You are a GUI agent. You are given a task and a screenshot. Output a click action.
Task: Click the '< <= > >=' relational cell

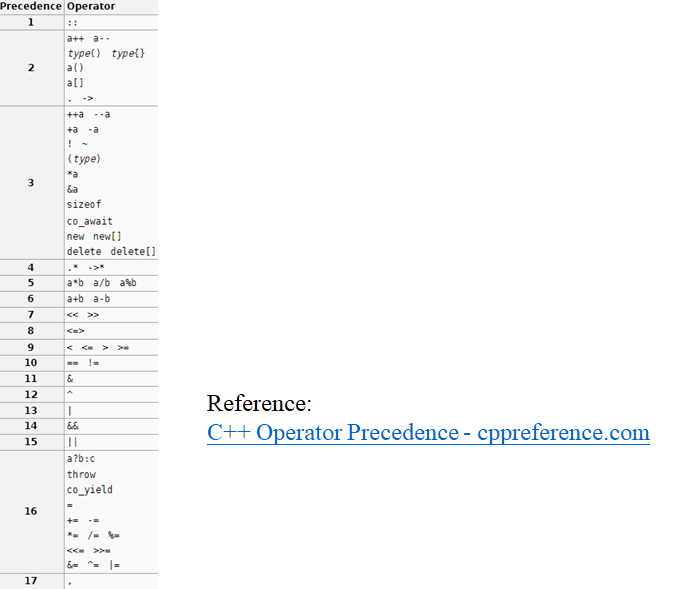[x=111, y=347]
